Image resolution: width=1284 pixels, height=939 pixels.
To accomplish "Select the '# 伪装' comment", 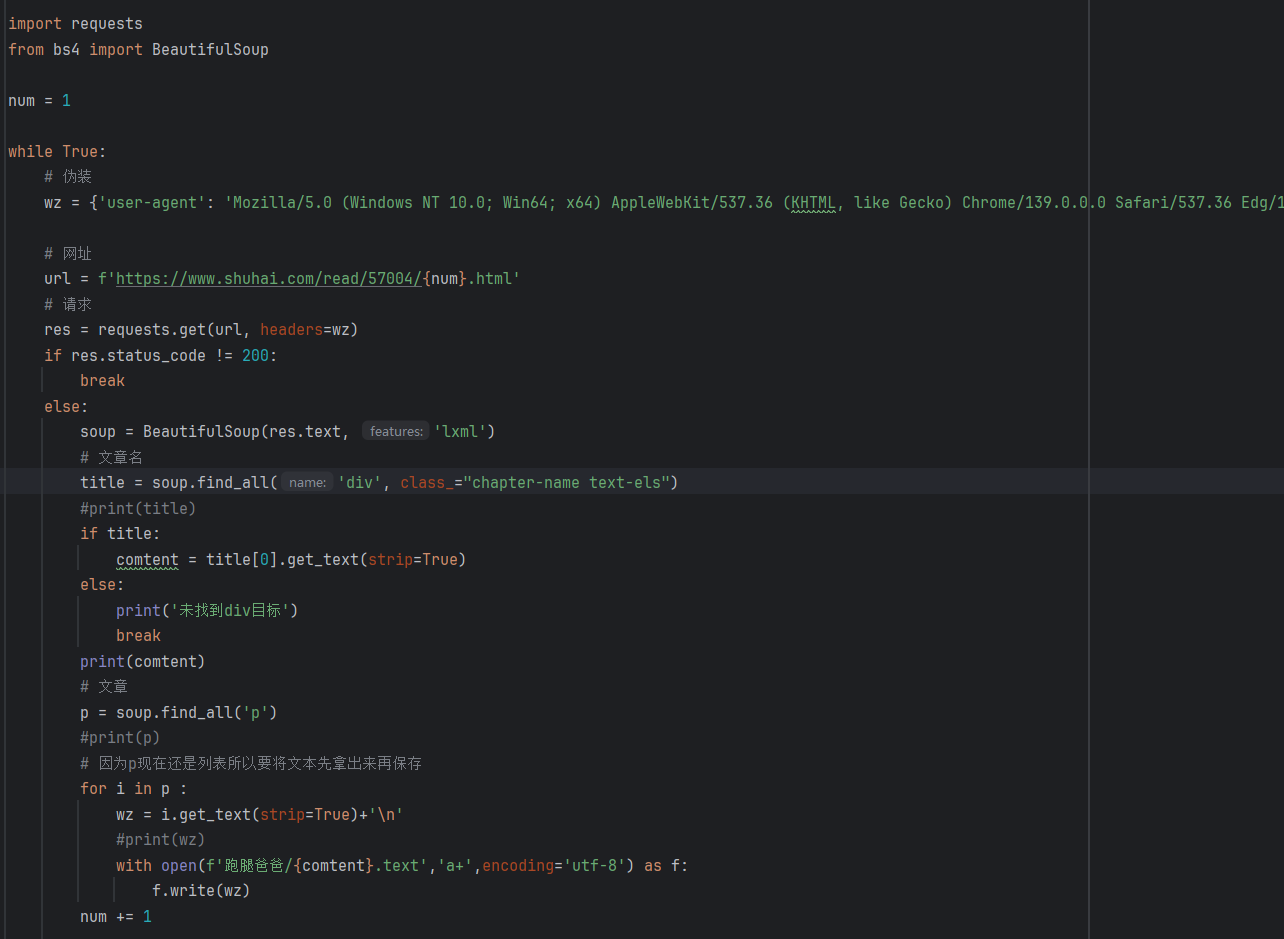I will (x=68, y=176).
